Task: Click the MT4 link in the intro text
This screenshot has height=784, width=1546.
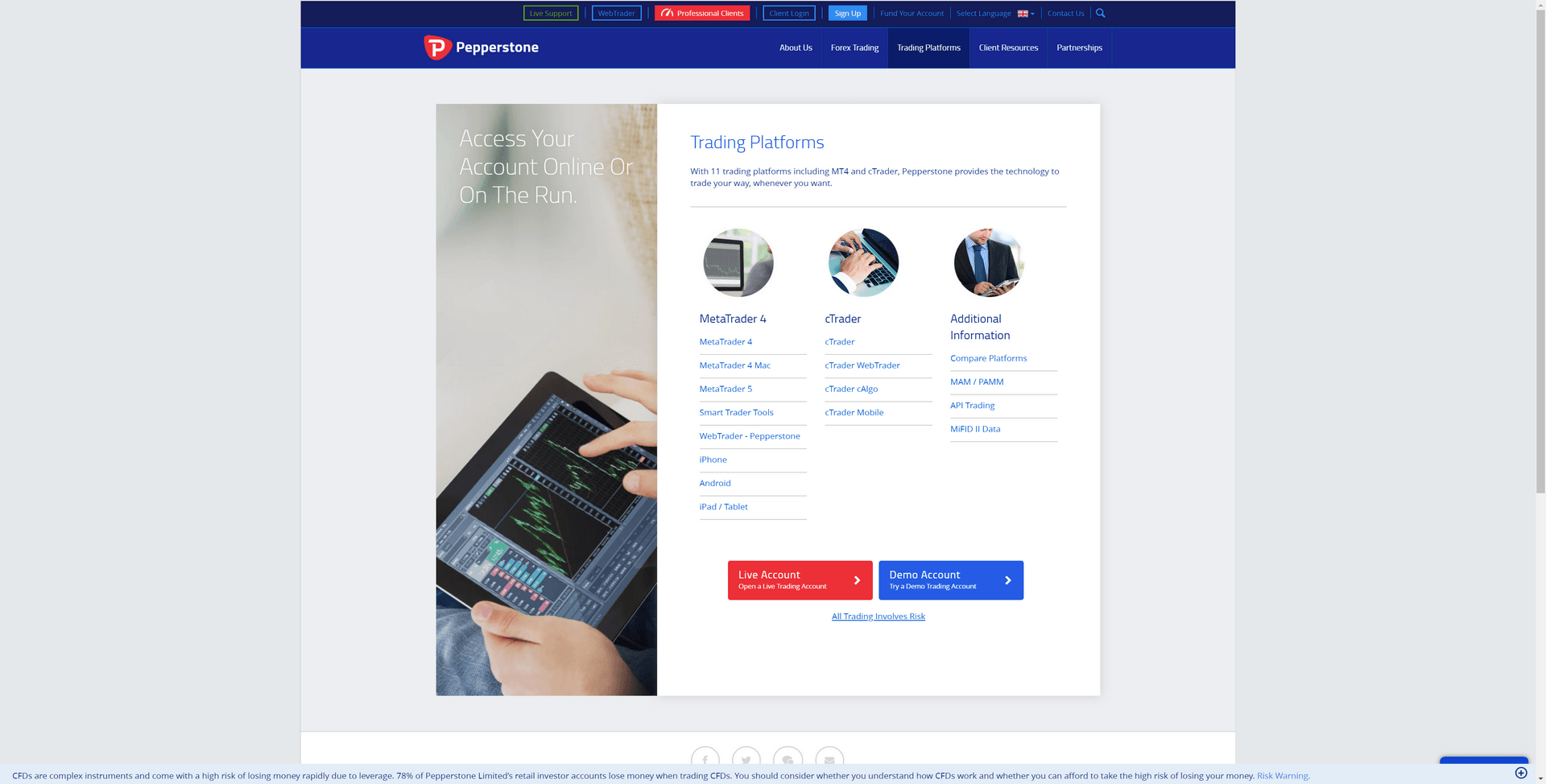Action: click(840, 171)
